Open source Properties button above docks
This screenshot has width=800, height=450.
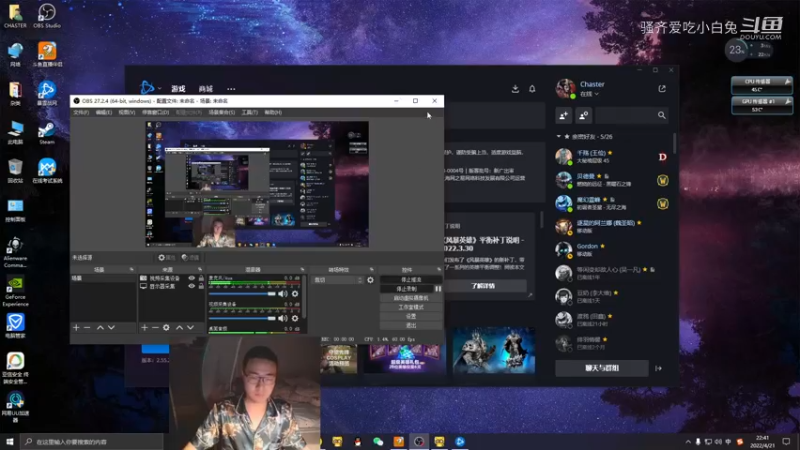pos(167,258)
